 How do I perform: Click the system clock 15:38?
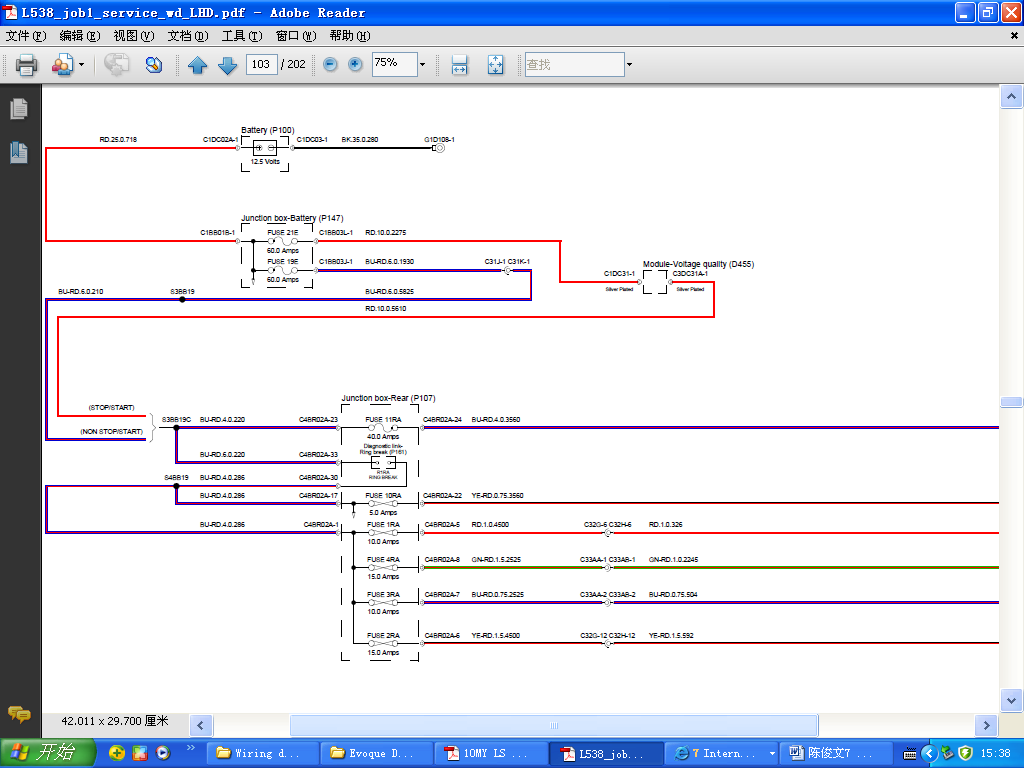(995, 753)
